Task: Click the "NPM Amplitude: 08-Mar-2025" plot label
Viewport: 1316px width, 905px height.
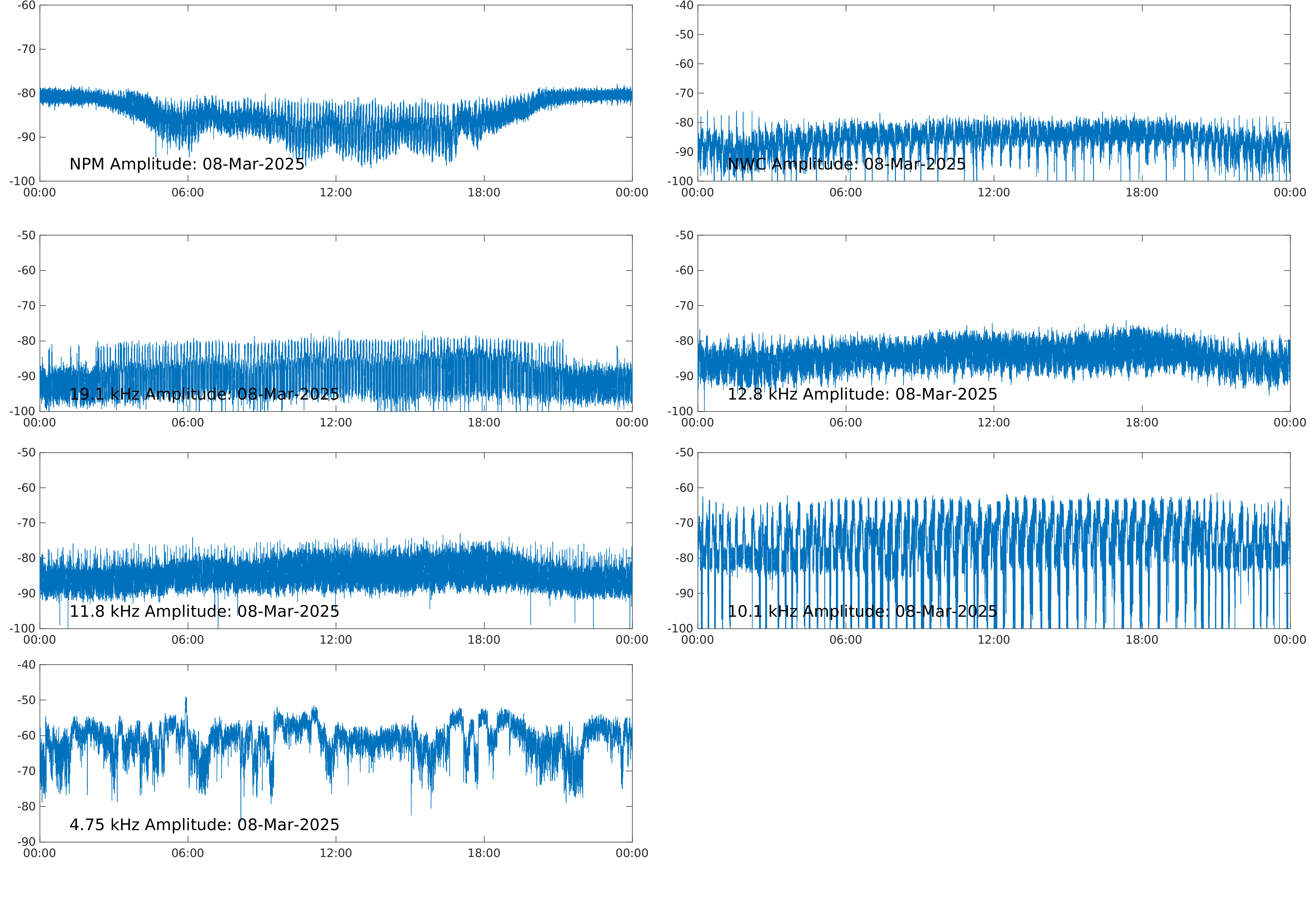Action: (187, 165)
